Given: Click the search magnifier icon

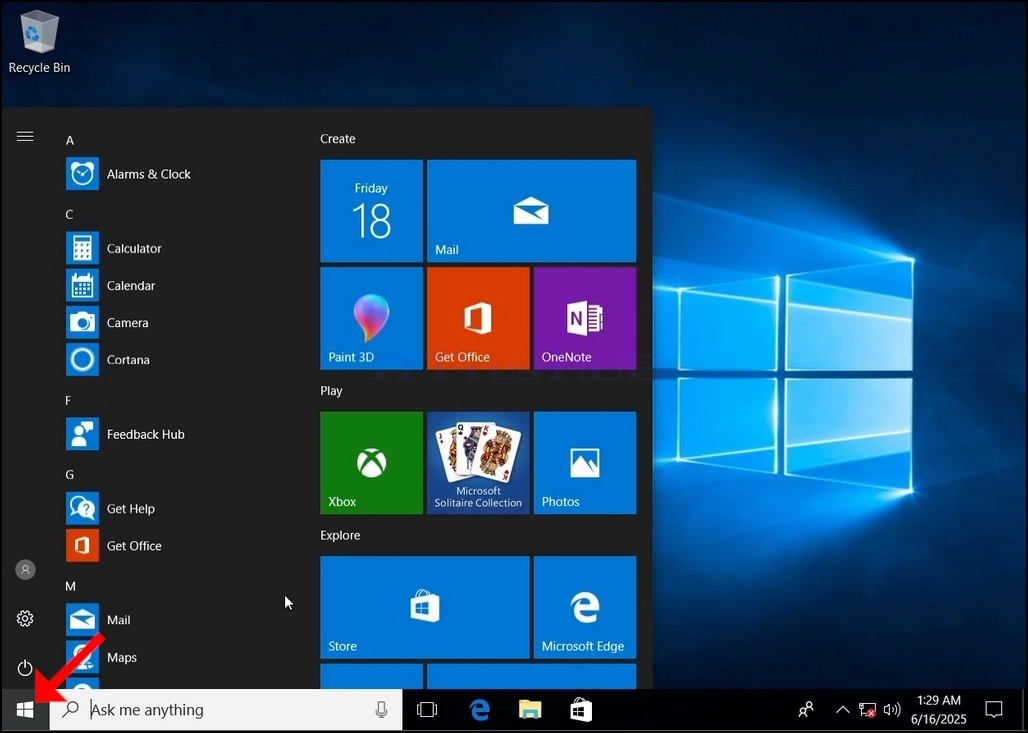Looking at the screenshot, I should click(x=70, y=709).
